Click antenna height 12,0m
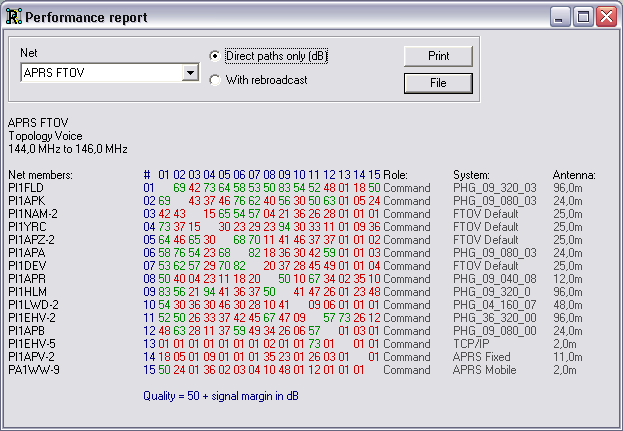 pyautogui.click(x=568, y=279)
